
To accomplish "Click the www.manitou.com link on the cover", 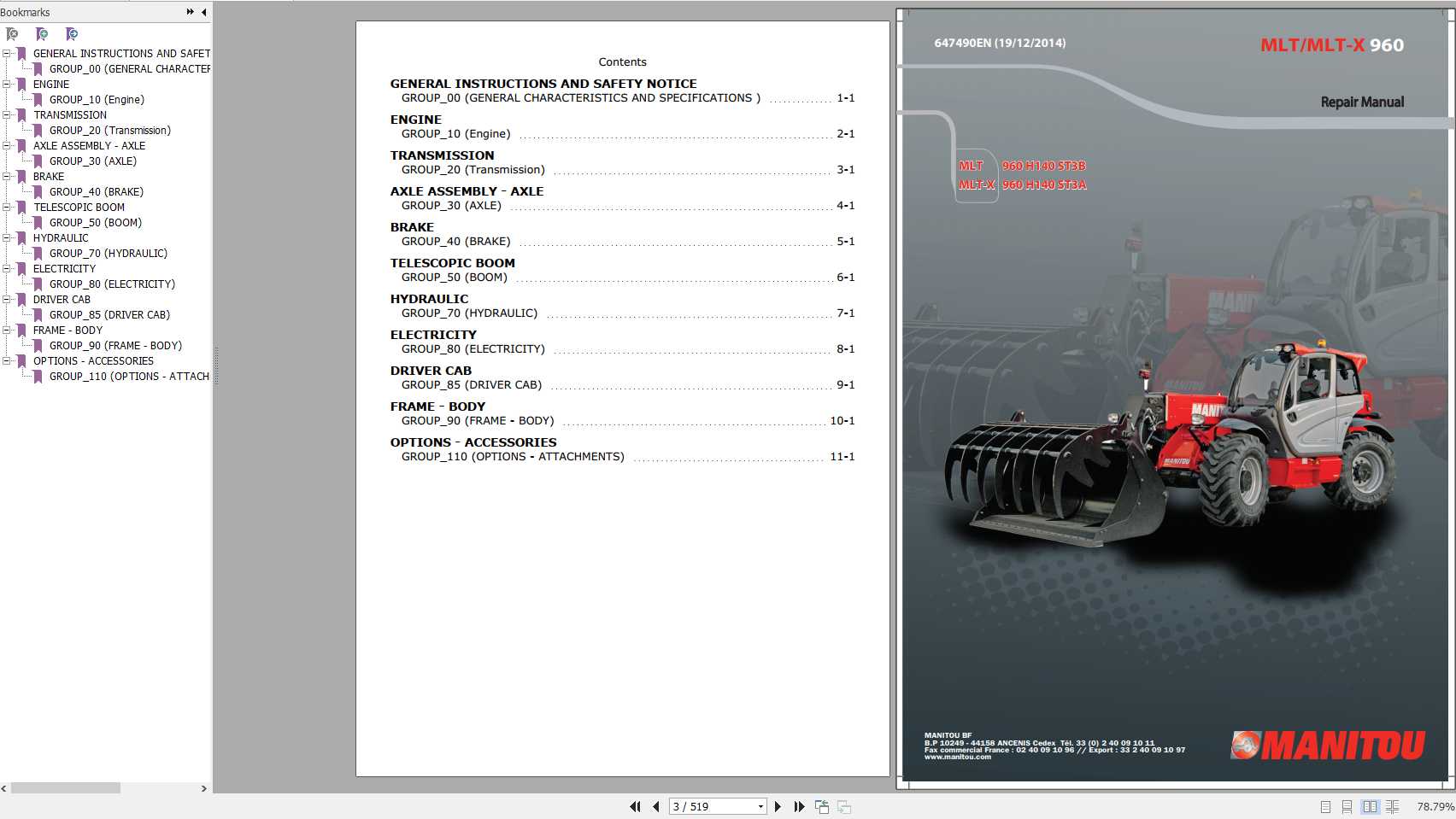I will tap(957, 757).
